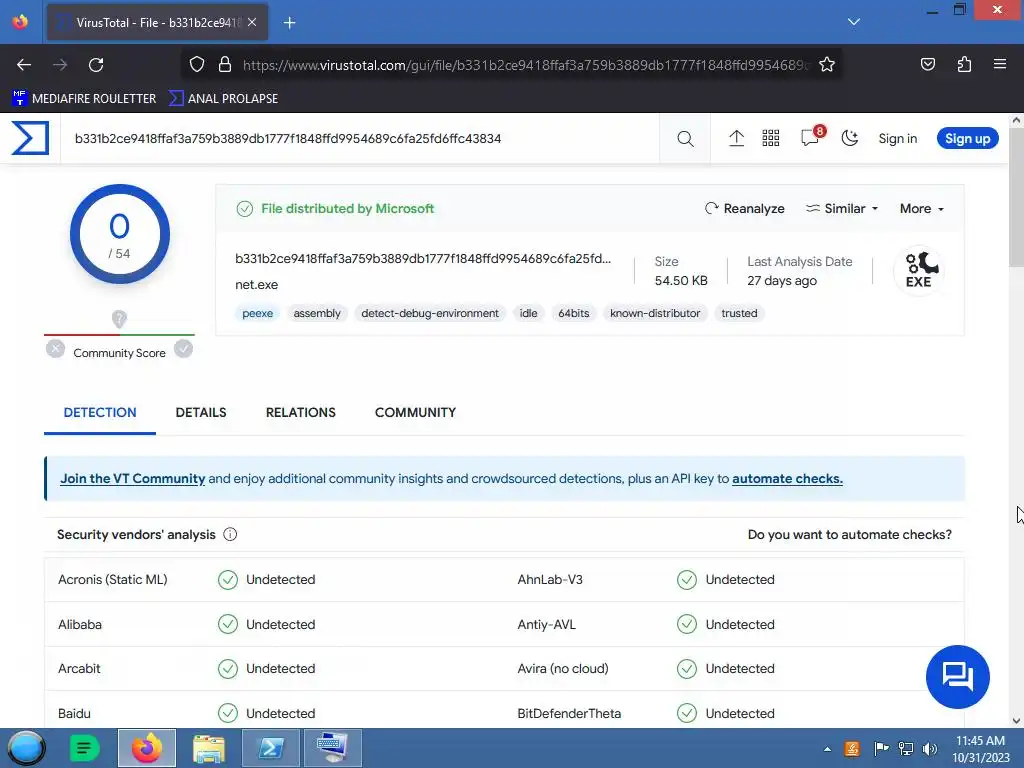Click the tracking protection shield icon
The image size is (1024, 768).
pyautogui.click(x=197, y=65)
